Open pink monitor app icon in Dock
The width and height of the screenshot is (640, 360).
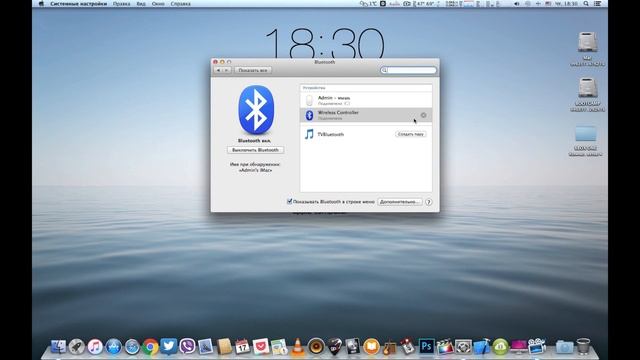tap(519, 347)
